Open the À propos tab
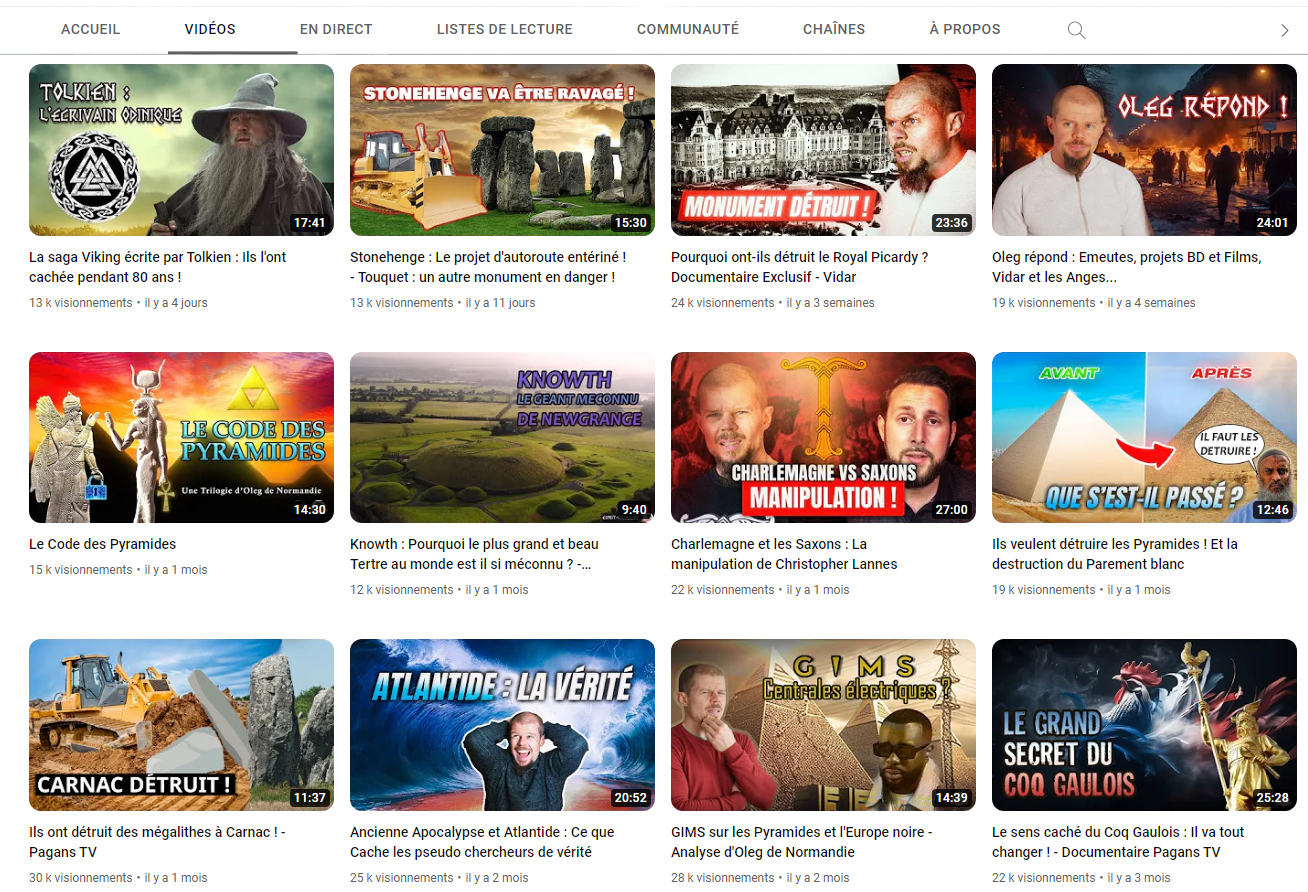The width and height of the screenshot is (1308, 892). 964,29
